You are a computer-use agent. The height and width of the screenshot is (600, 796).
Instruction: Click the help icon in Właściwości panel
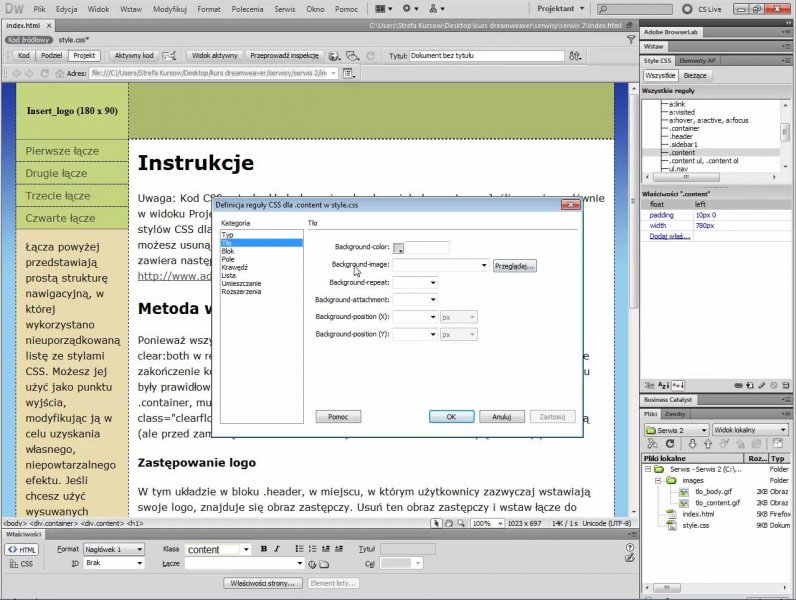627,548
